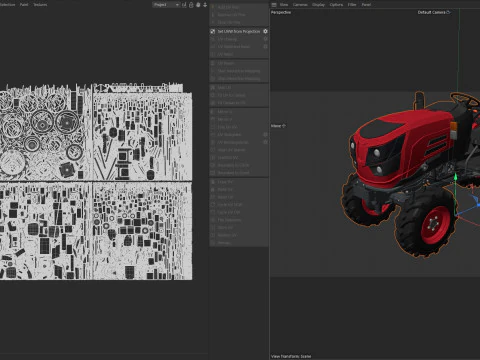Select Cycle UV CCW
The image size is (480, 360).
230,205
